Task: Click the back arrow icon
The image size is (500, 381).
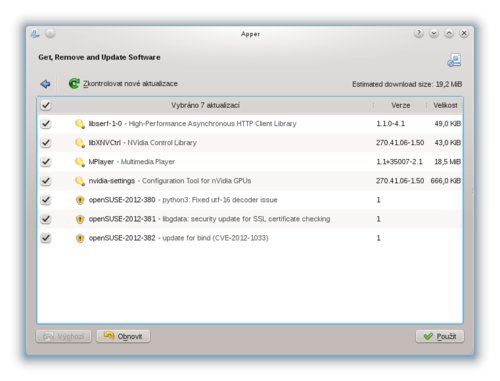Action: (x=45, y=84)
